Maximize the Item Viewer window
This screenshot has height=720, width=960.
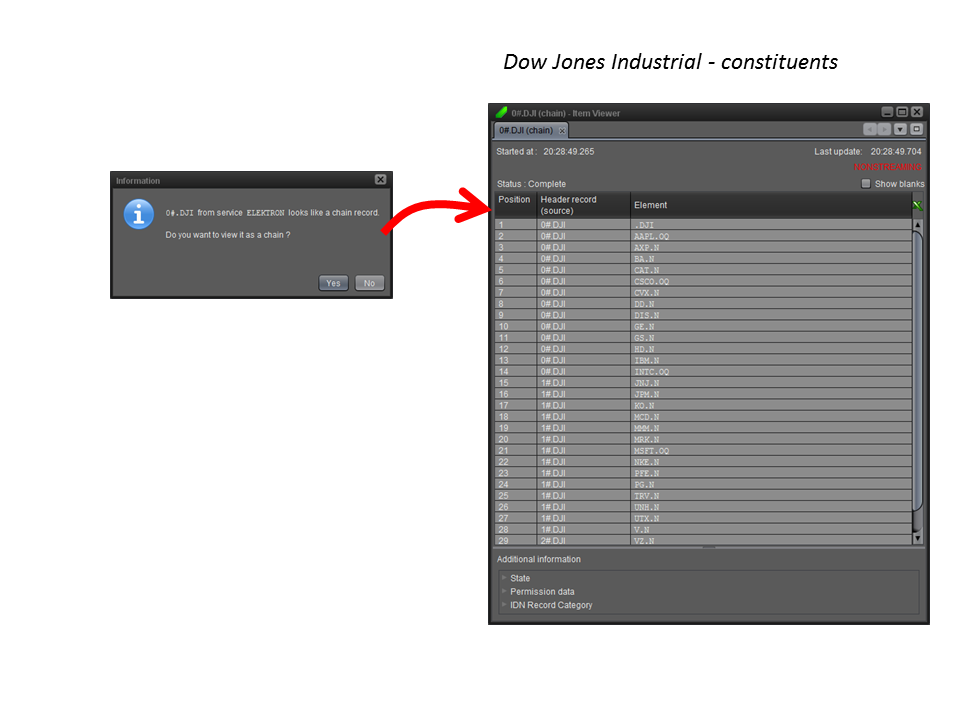[902, 112]
